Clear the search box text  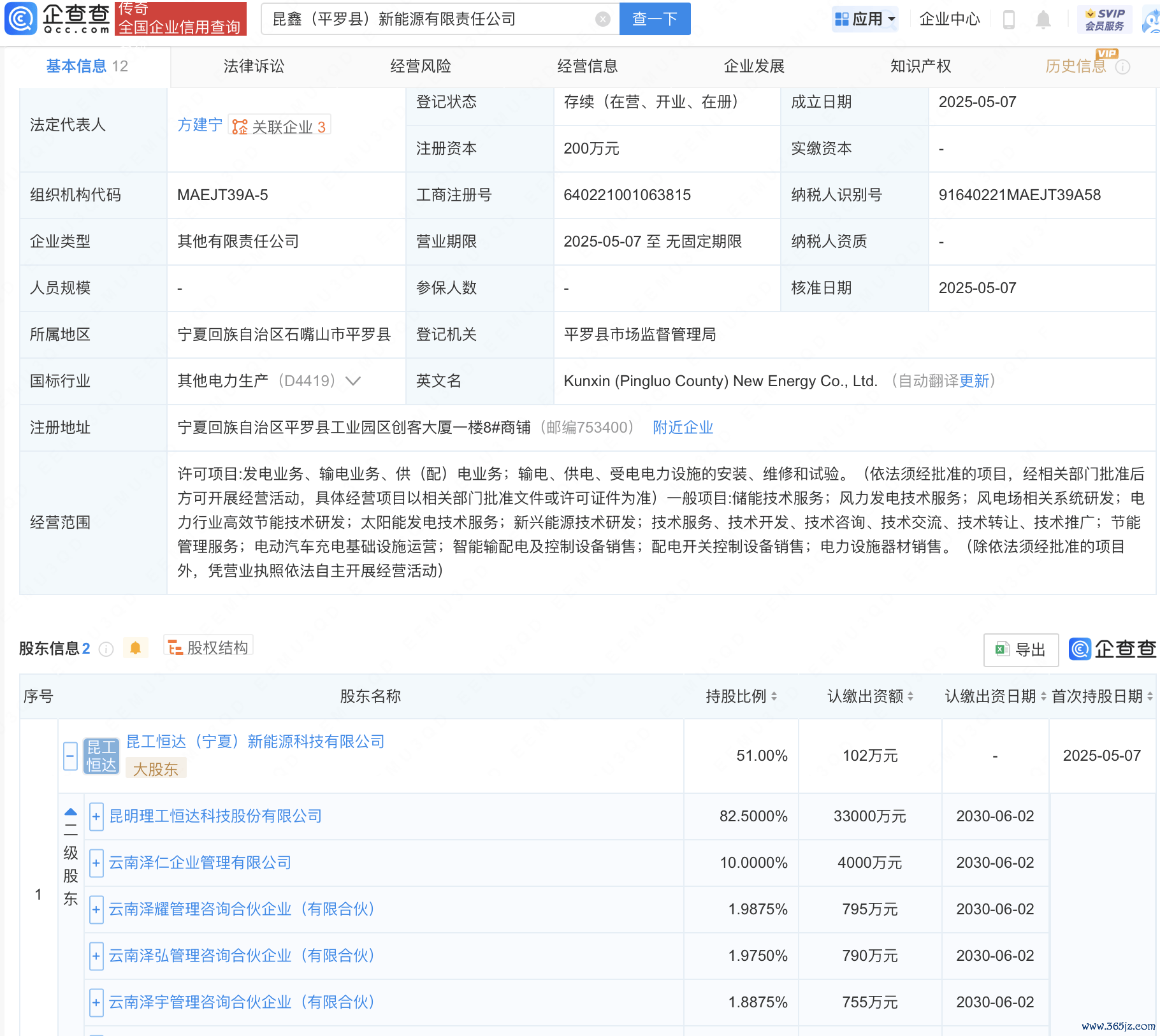(x=602, y=19)
